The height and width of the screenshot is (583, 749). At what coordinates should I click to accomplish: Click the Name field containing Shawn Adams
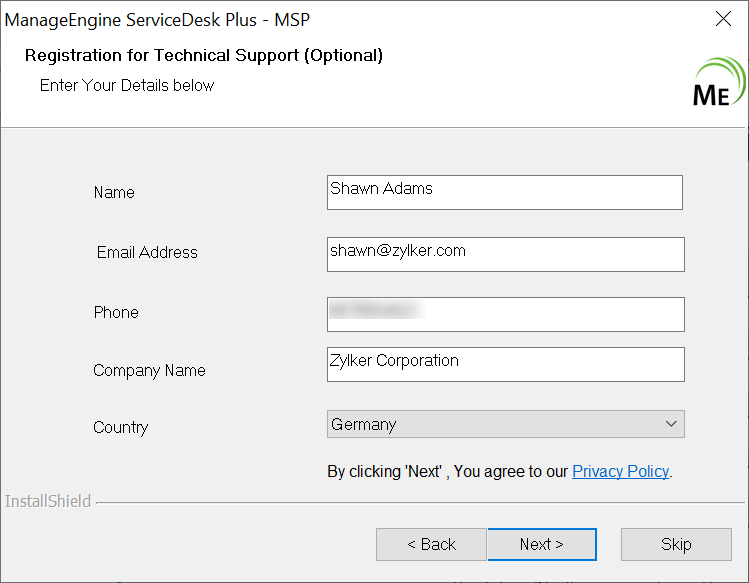coord(504,193)
